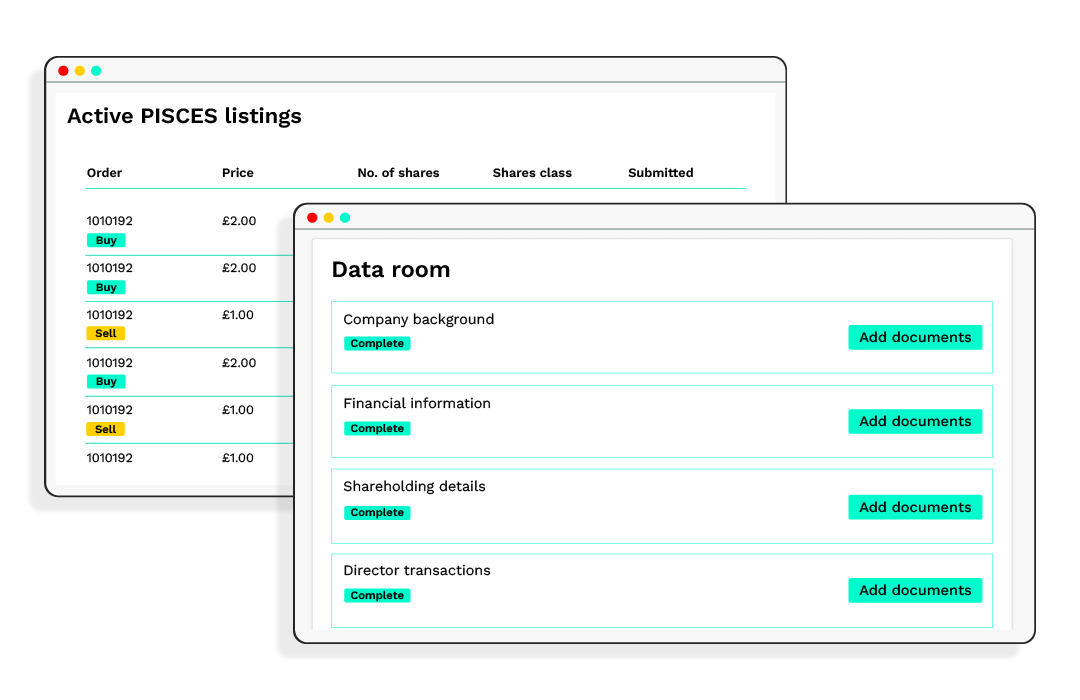Click the Price column header
The height and width of the screenshot is (700, 1080).
click(238, 173)
